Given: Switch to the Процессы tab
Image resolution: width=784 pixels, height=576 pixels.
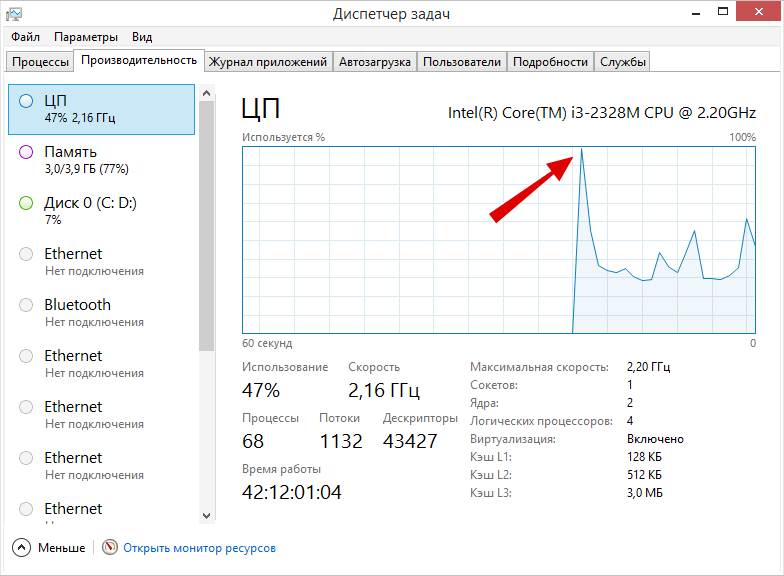Looking at the screenshot, I should click(40, 62).
